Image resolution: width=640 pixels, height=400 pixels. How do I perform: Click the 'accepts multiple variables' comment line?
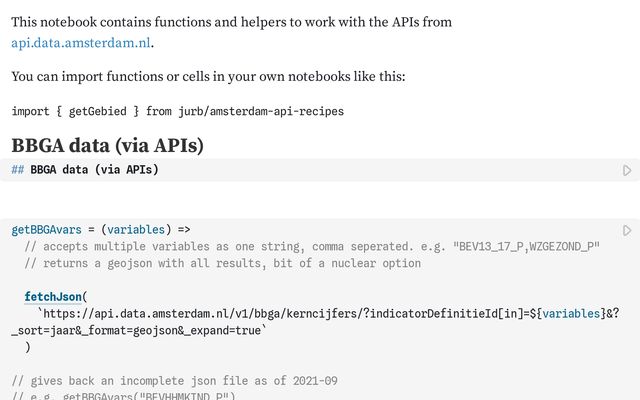pyautogui.click(x=312, y=246)
